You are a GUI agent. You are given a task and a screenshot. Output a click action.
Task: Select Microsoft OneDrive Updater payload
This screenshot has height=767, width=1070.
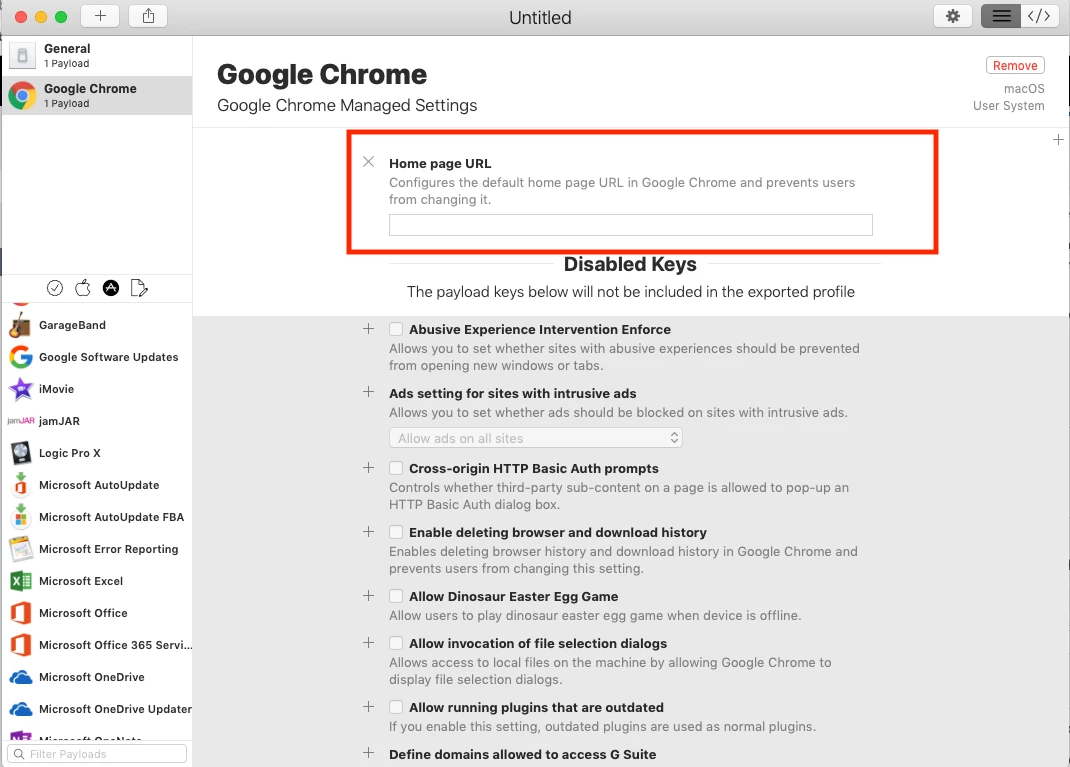pyautogui.click(x=97, y=710)
